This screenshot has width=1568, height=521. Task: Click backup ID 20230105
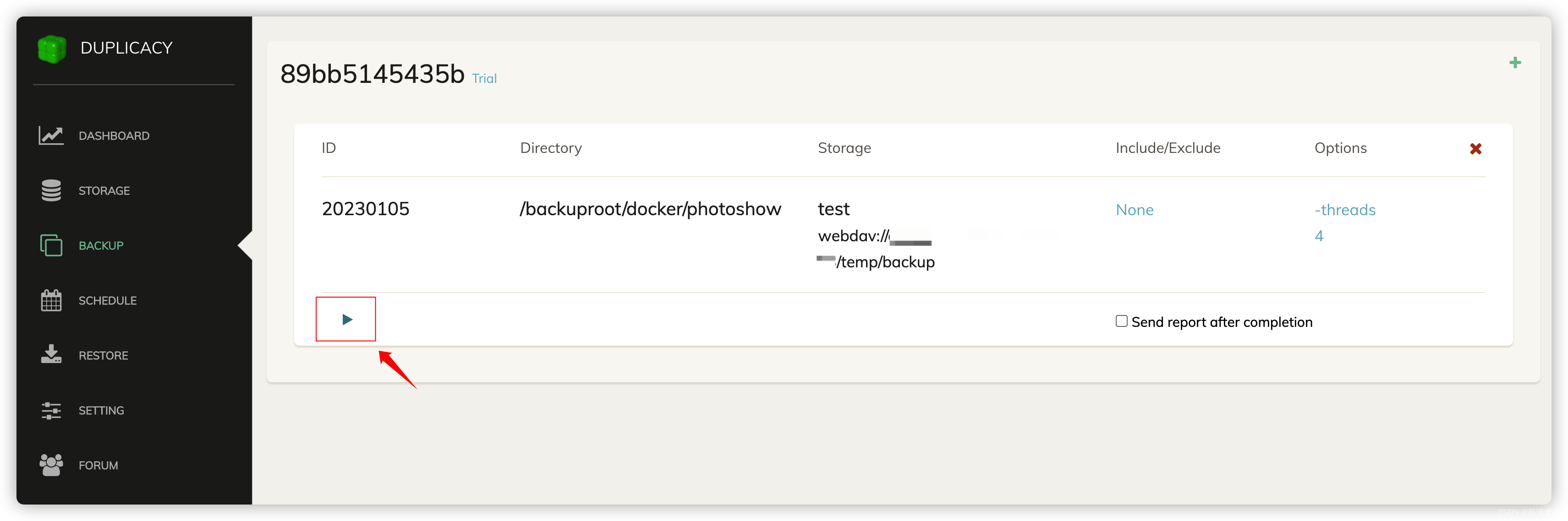(x=365, y=209)
